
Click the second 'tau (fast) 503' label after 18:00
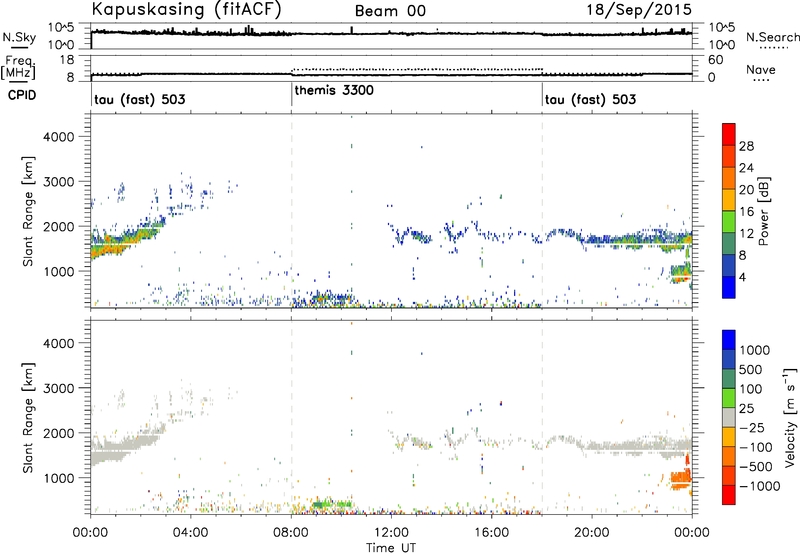click(590, 99)
